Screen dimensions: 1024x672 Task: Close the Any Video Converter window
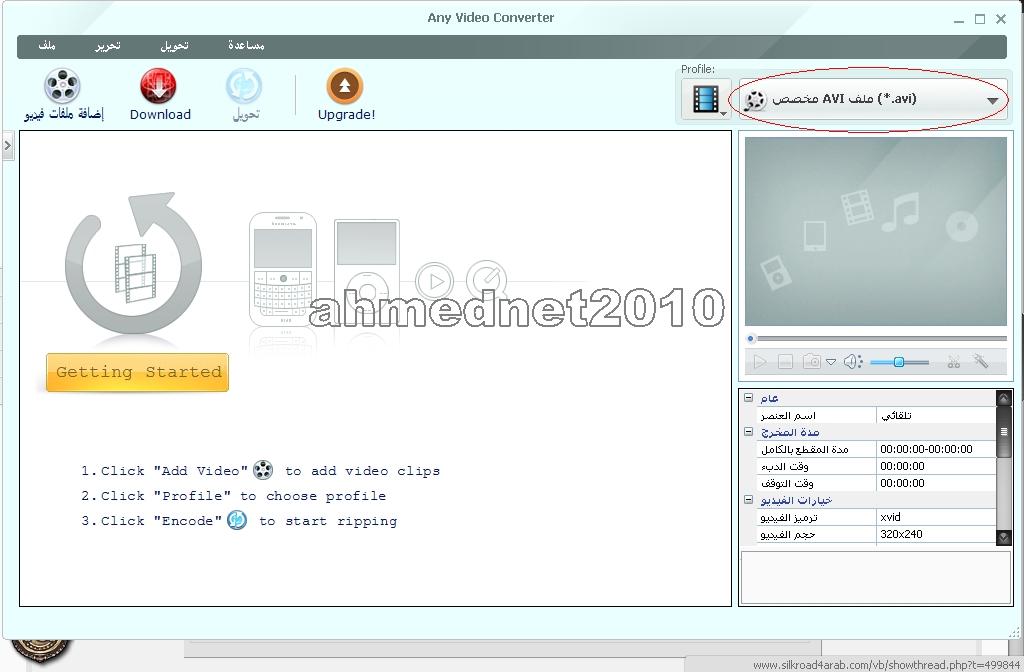pos(1000,20)
